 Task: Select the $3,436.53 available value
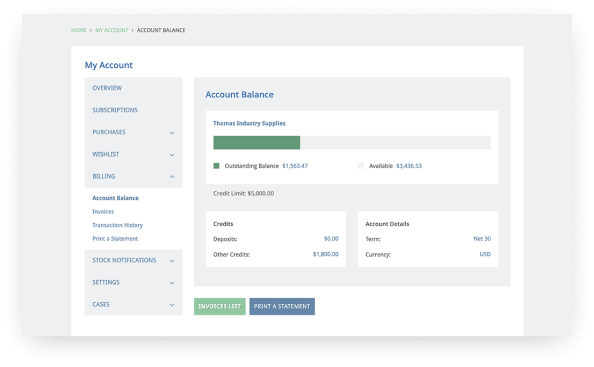tap(409, 166)
